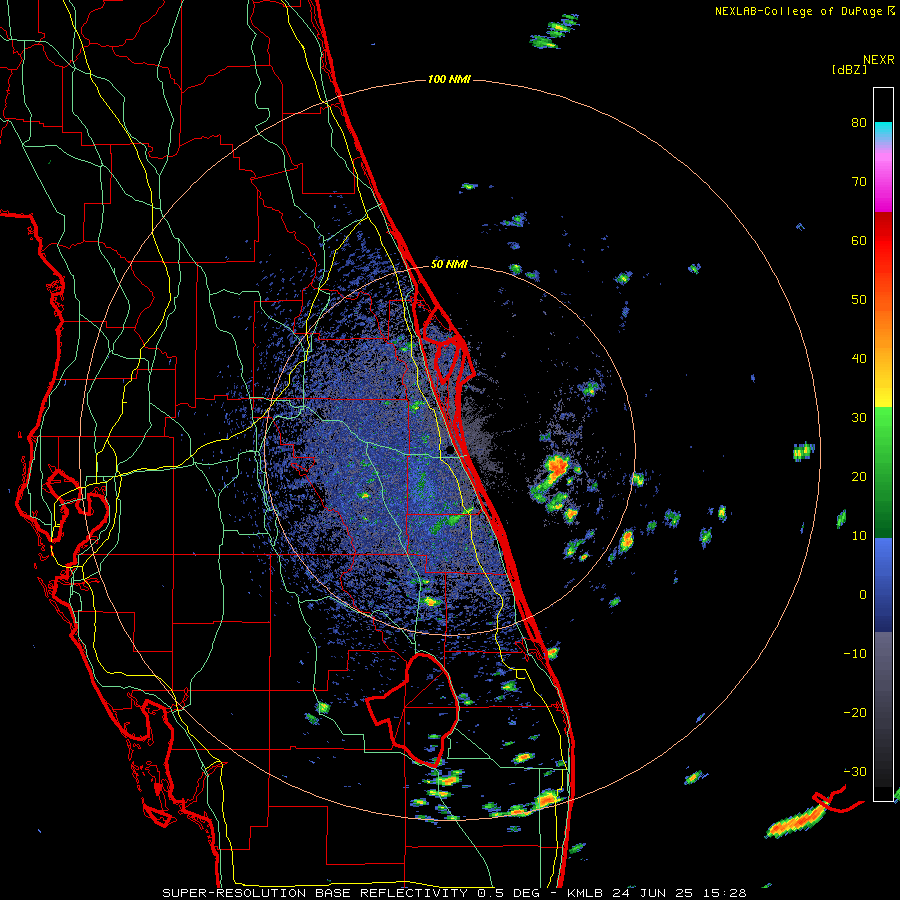Image resolution: width=900 pixels, height=900 pixels.
Task: Click the KMLB 24 JUN 25 15:28 timestamp
Action: (x=657, y=893)
